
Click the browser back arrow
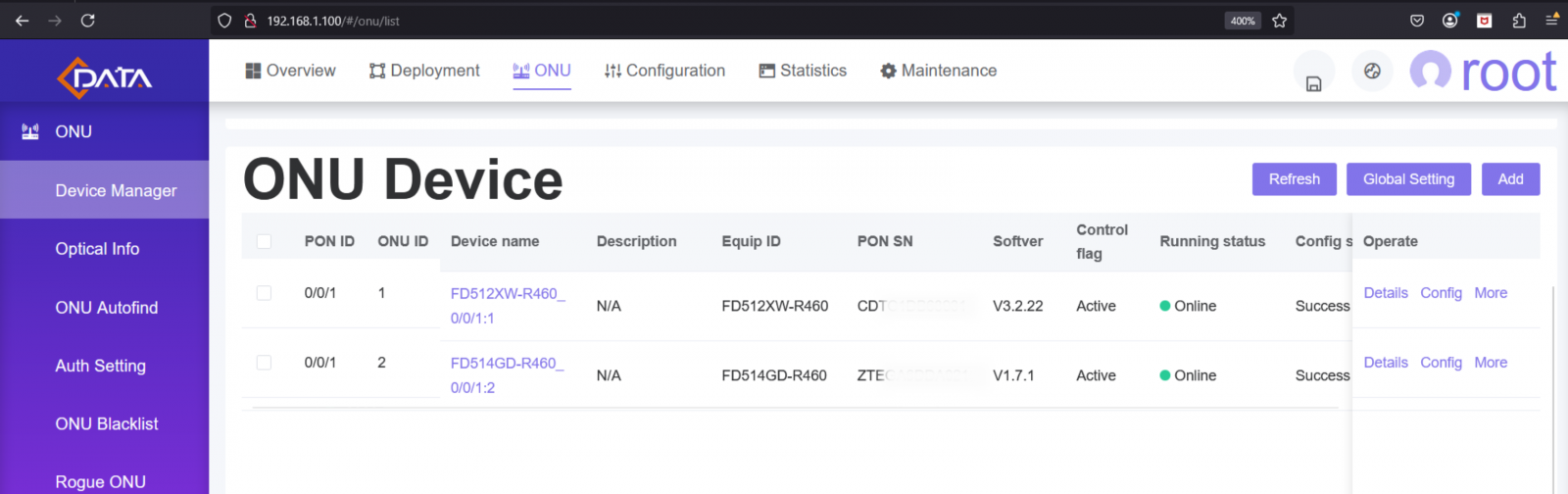pos(22,21)
